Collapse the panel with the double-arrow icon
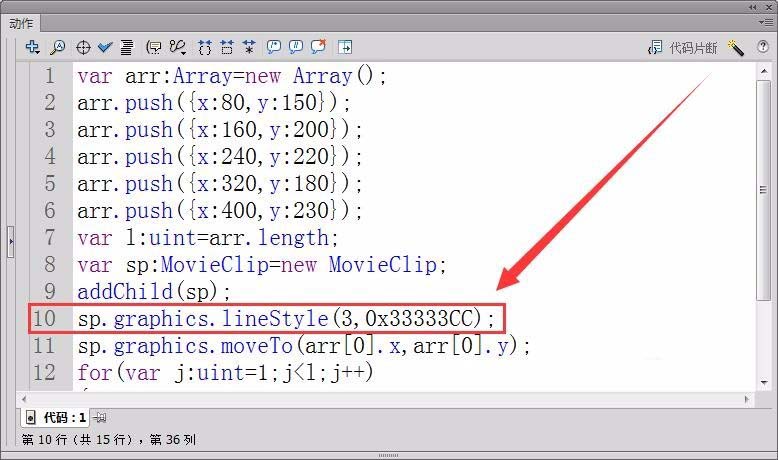Image resolution: width=778 pixels, height=460 pixels. [x=753, y=7]
